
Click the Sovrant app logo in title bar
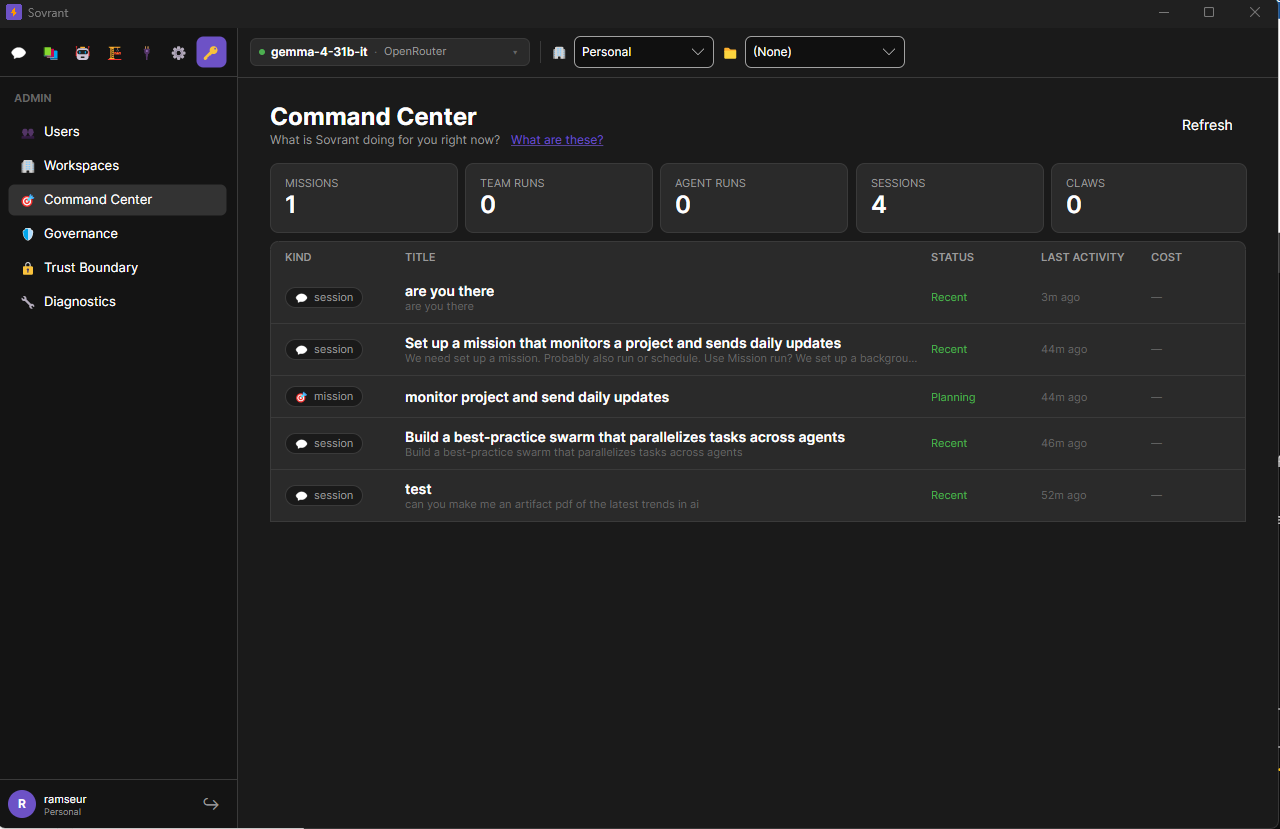[x=14, y=12]
